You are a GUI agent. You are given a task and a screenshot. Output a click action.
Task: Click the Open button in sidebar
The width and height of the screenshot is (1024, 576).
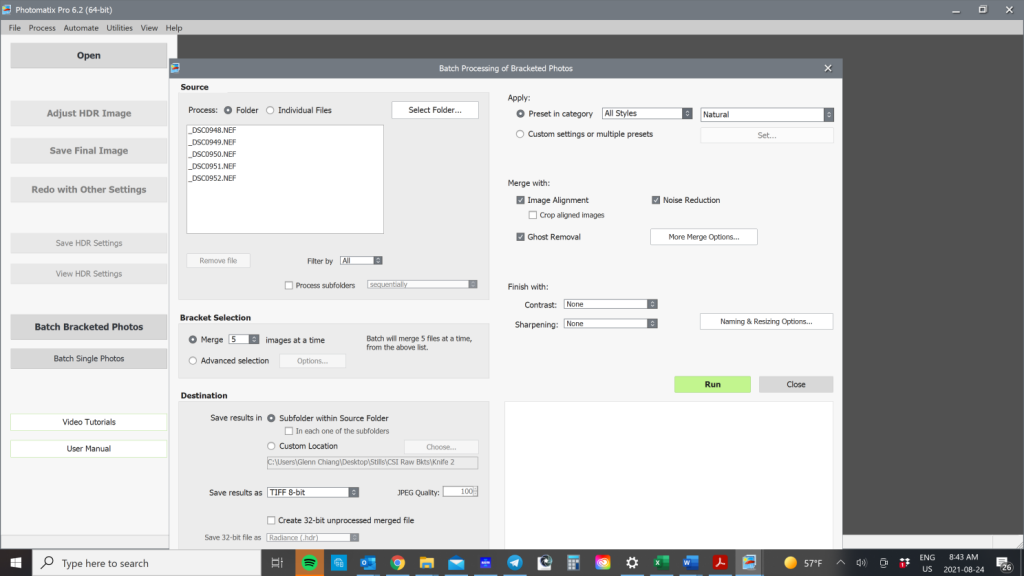tap(89, 56)
